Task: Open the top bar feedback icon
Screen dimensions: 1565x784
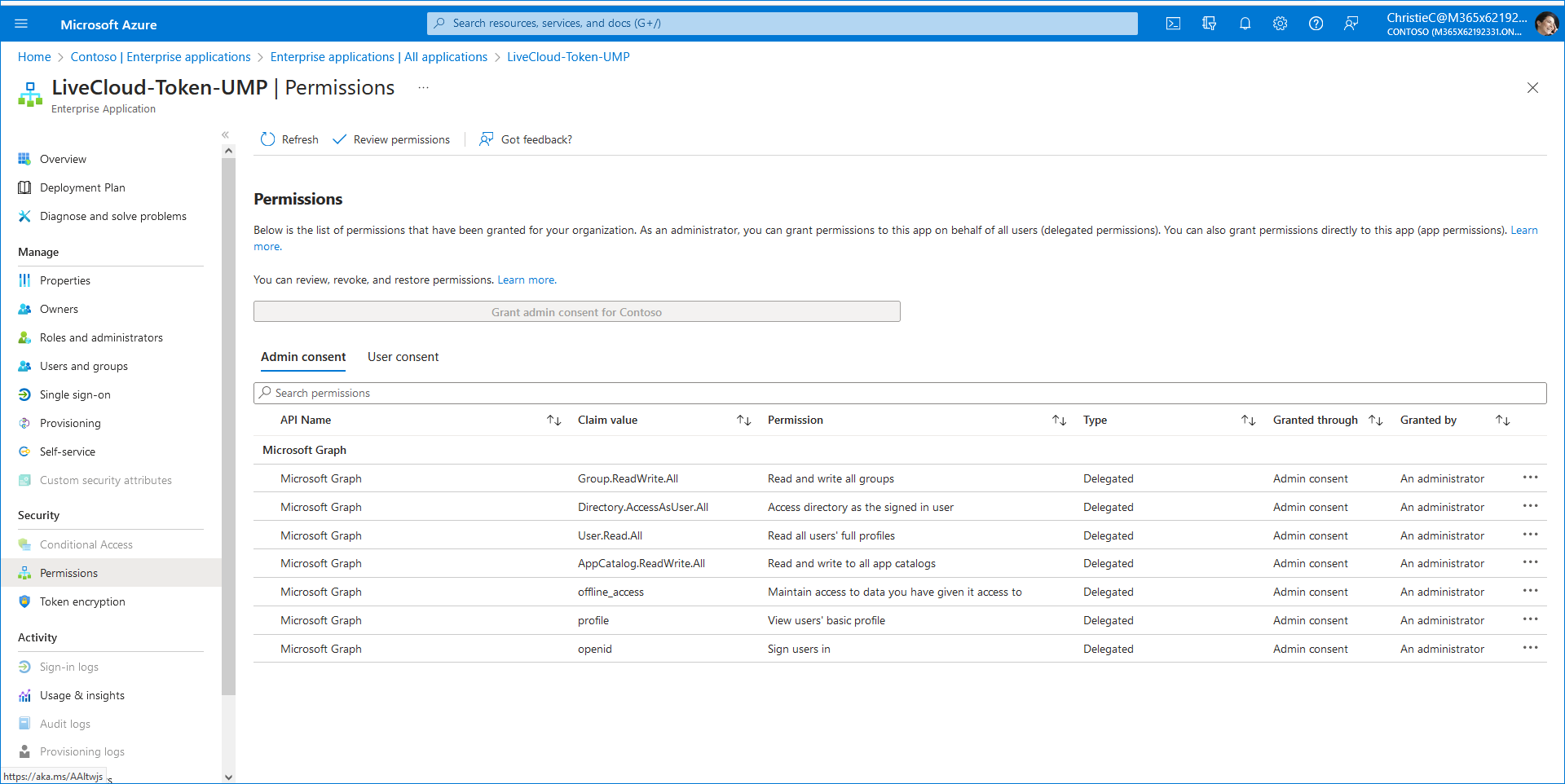Action: click(1351, 24)
